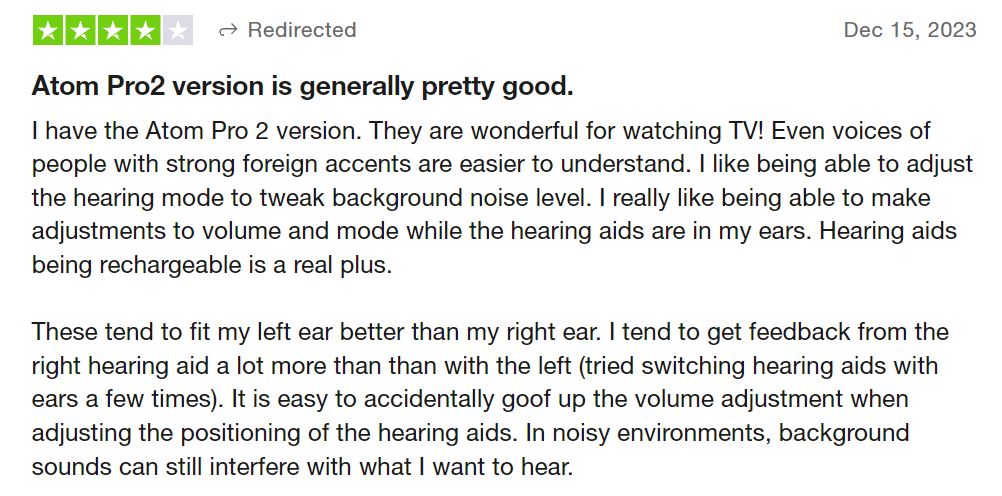
Task: Click the "Redirected" label
Action: pos(301,30)
